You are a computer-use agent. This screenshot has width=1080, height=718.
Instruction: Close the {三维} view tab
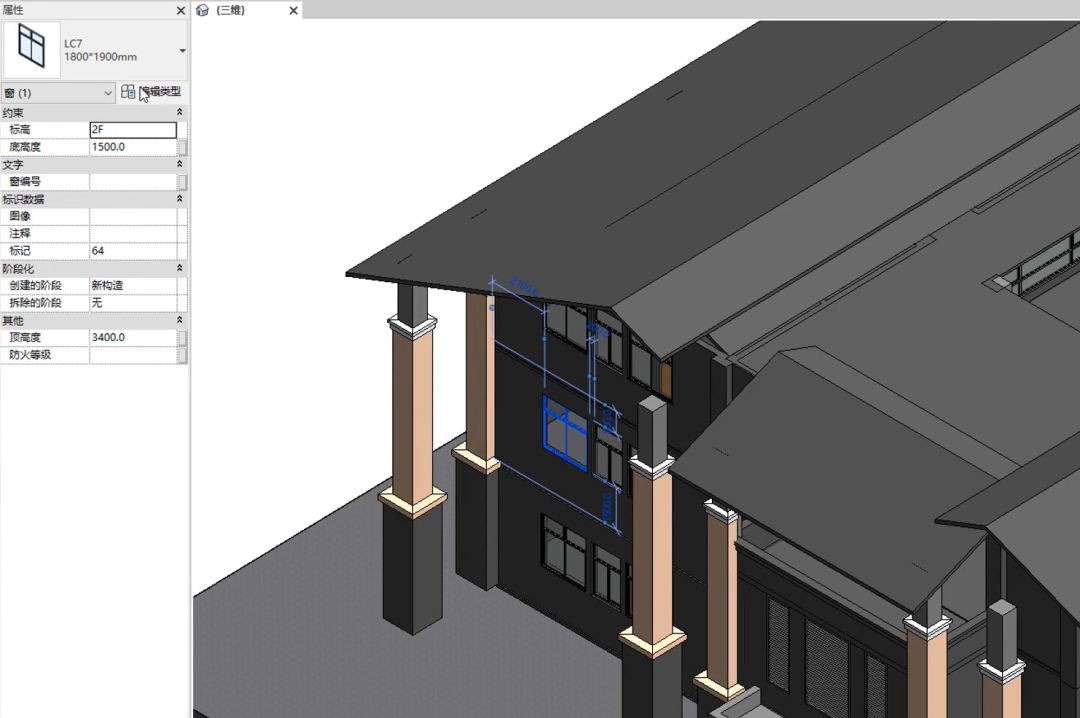click(x=293, y=10)
